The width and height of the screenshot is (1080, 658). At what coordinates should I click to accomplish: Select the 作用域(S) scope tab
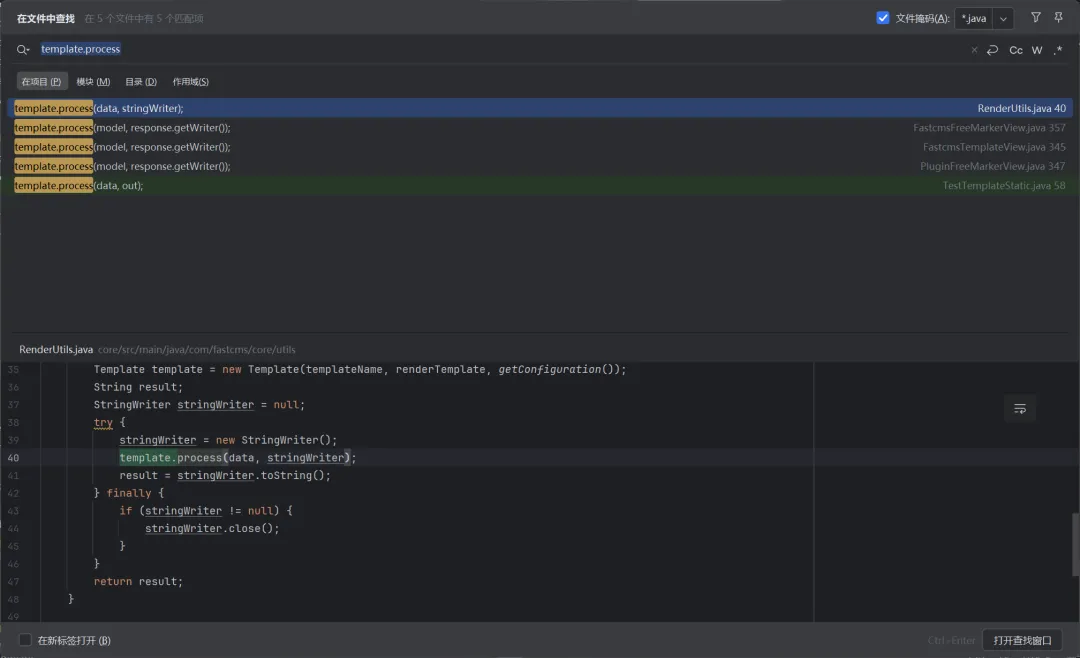pos(190,82)
